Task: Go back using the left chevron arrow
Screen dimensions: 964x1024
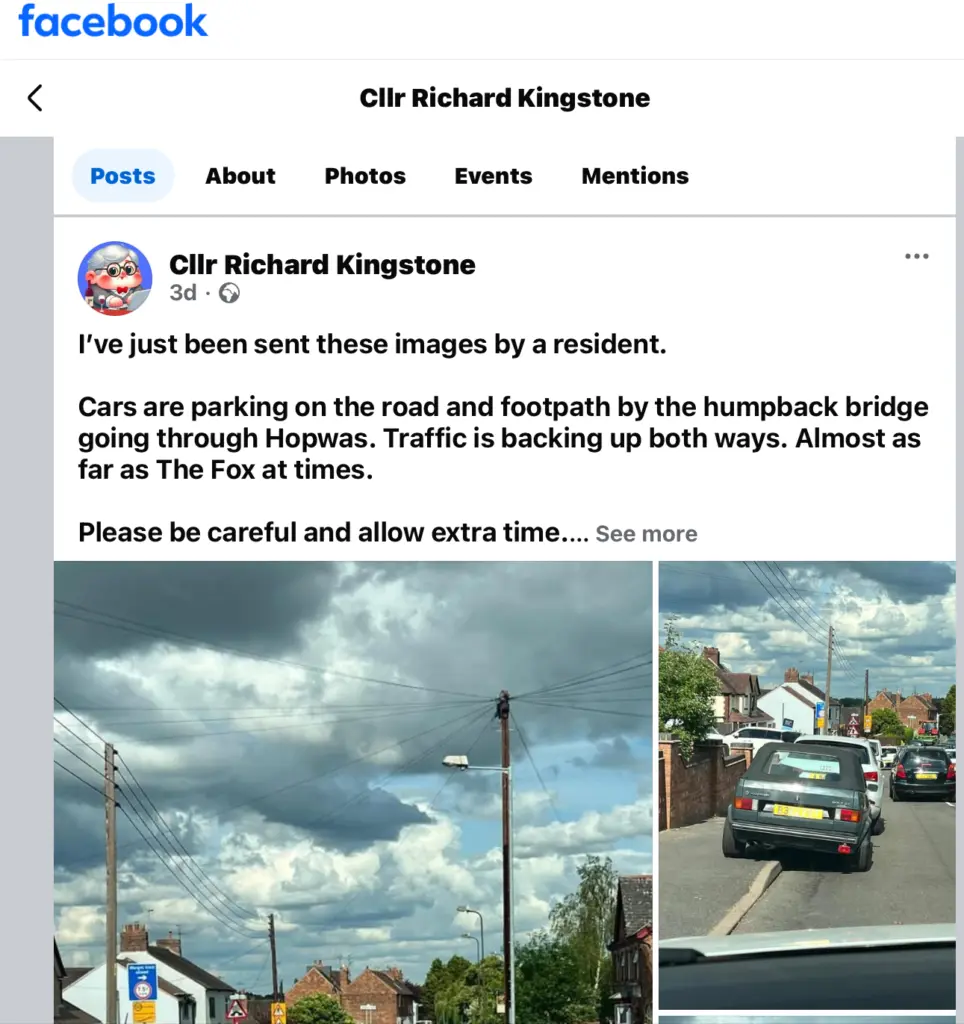Action: coord(35,98)
